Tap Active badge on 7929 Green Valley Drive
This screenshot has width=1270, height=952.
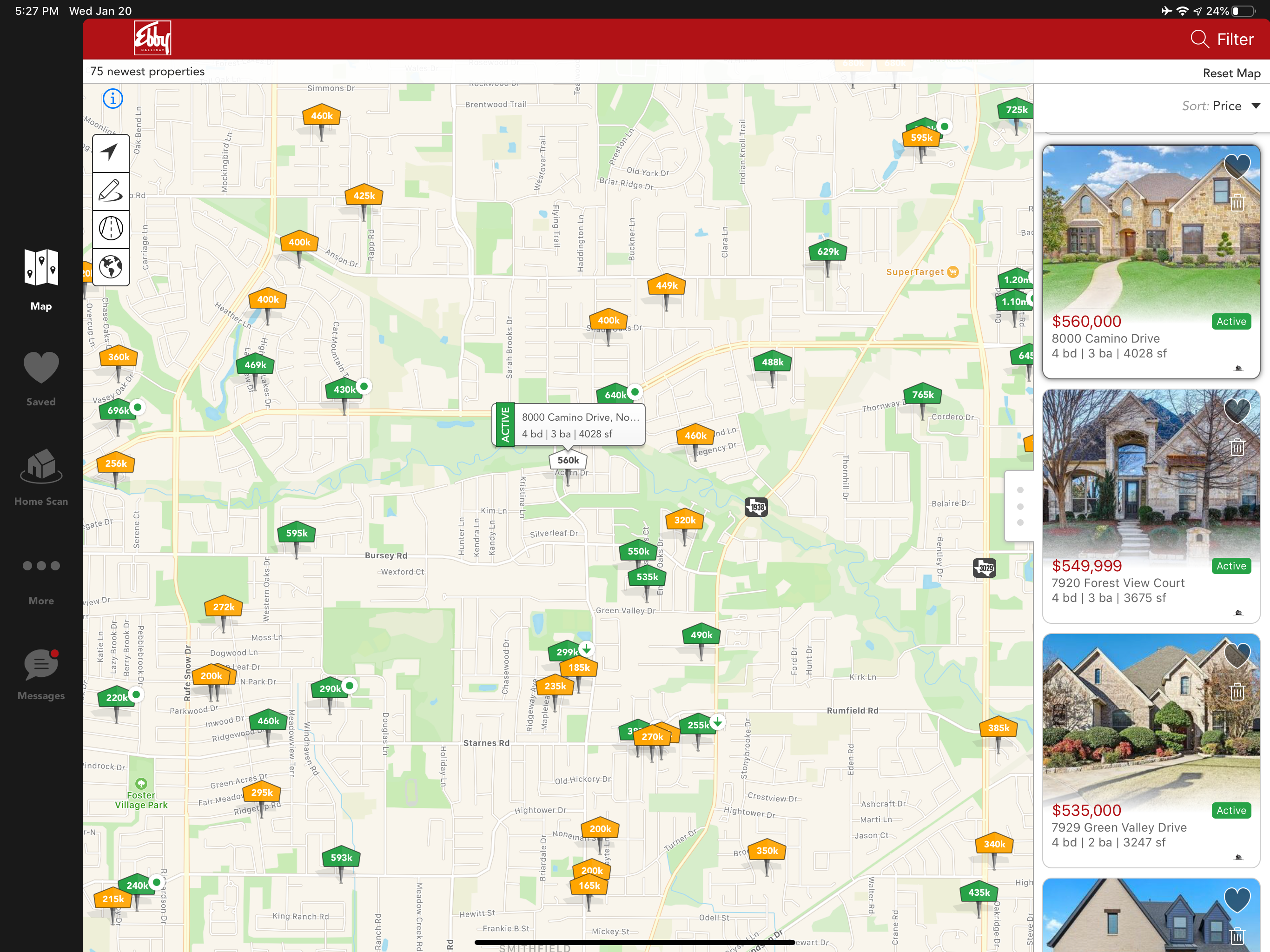1231,811
